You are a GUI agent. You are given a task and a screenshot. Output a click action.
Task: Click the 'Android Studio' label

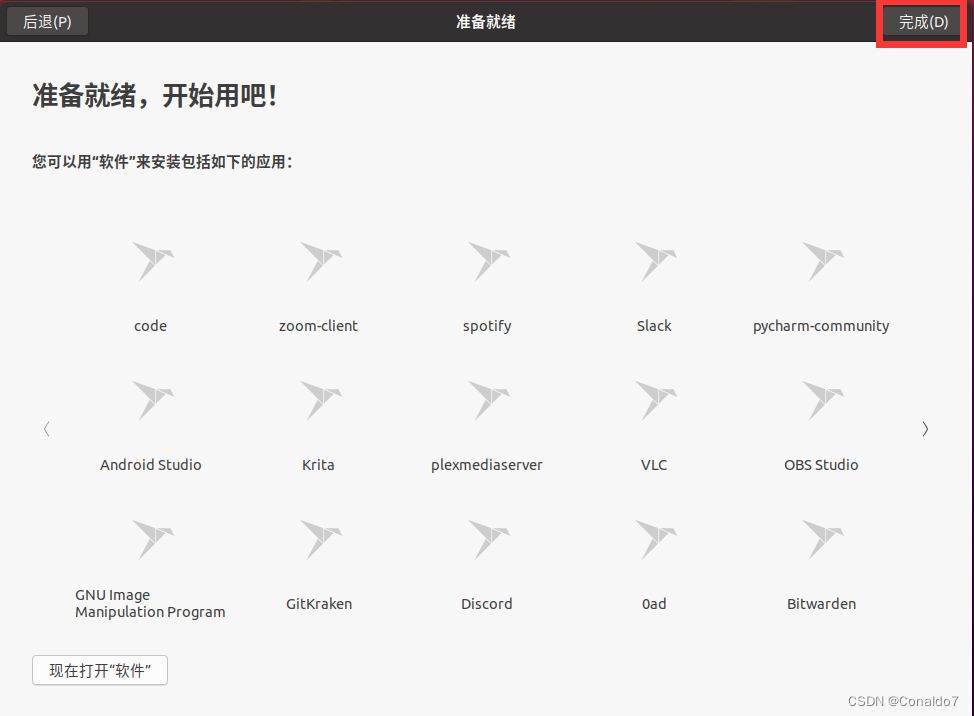(151, 465)
